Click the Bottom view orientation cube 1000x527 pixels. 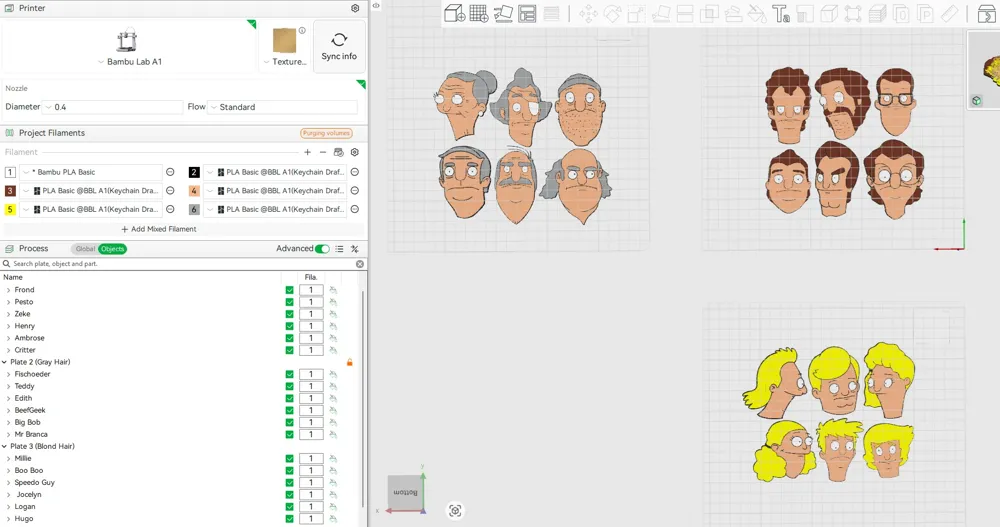pyautogui.click(x=405, y=492)
